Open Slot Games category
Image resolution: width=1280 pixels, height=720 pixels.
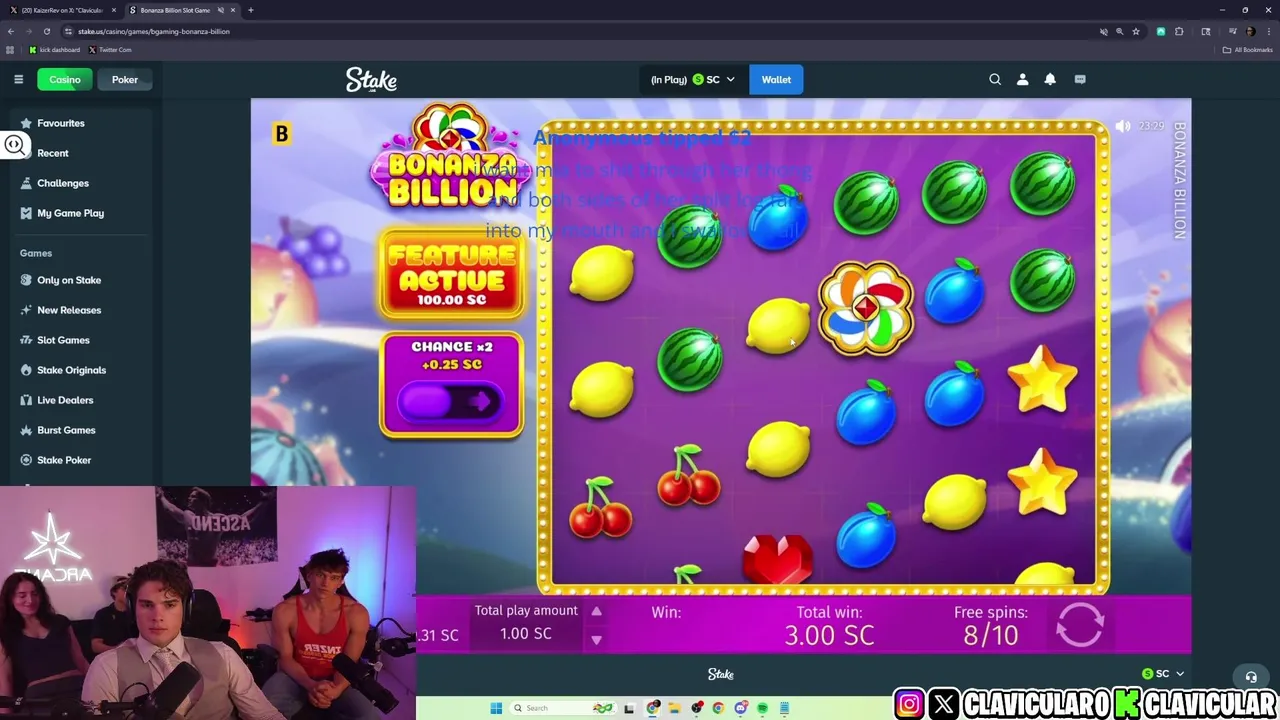[x=63, y=340]
